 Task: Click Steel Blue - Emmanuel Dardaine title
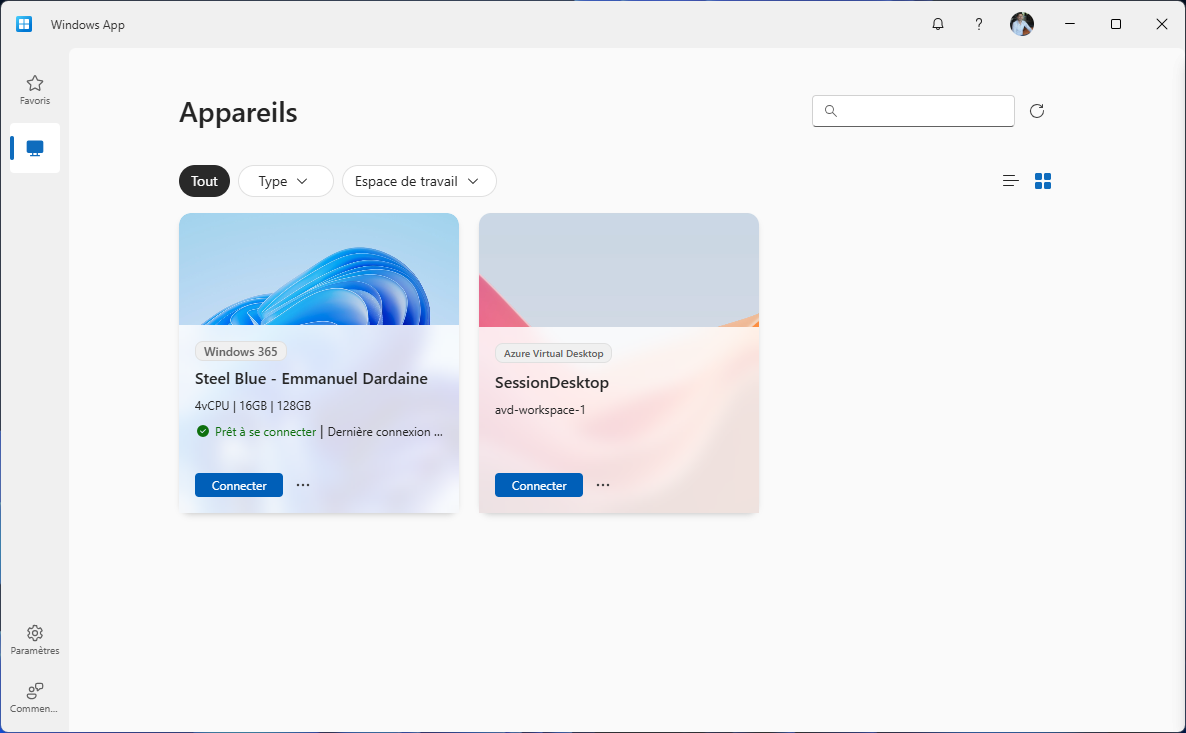point(311,378)
